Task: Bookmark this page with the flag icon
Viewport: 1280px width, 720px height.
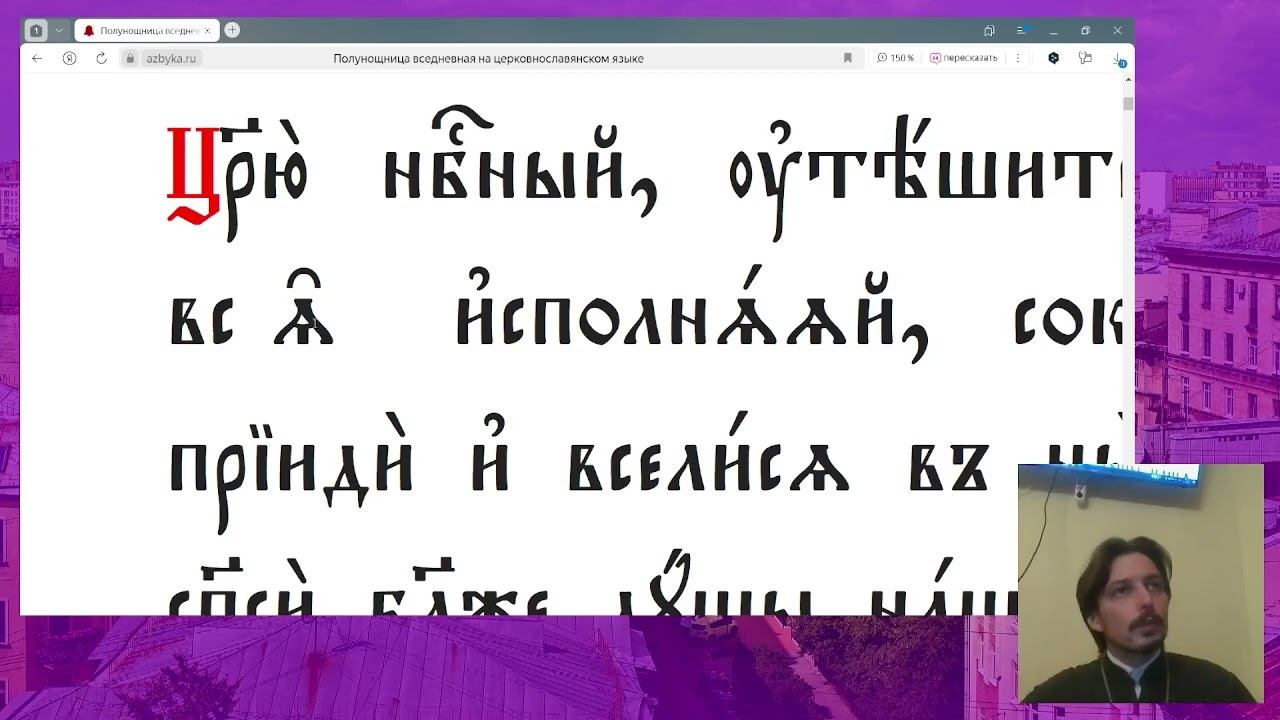Action: point(848,58)
